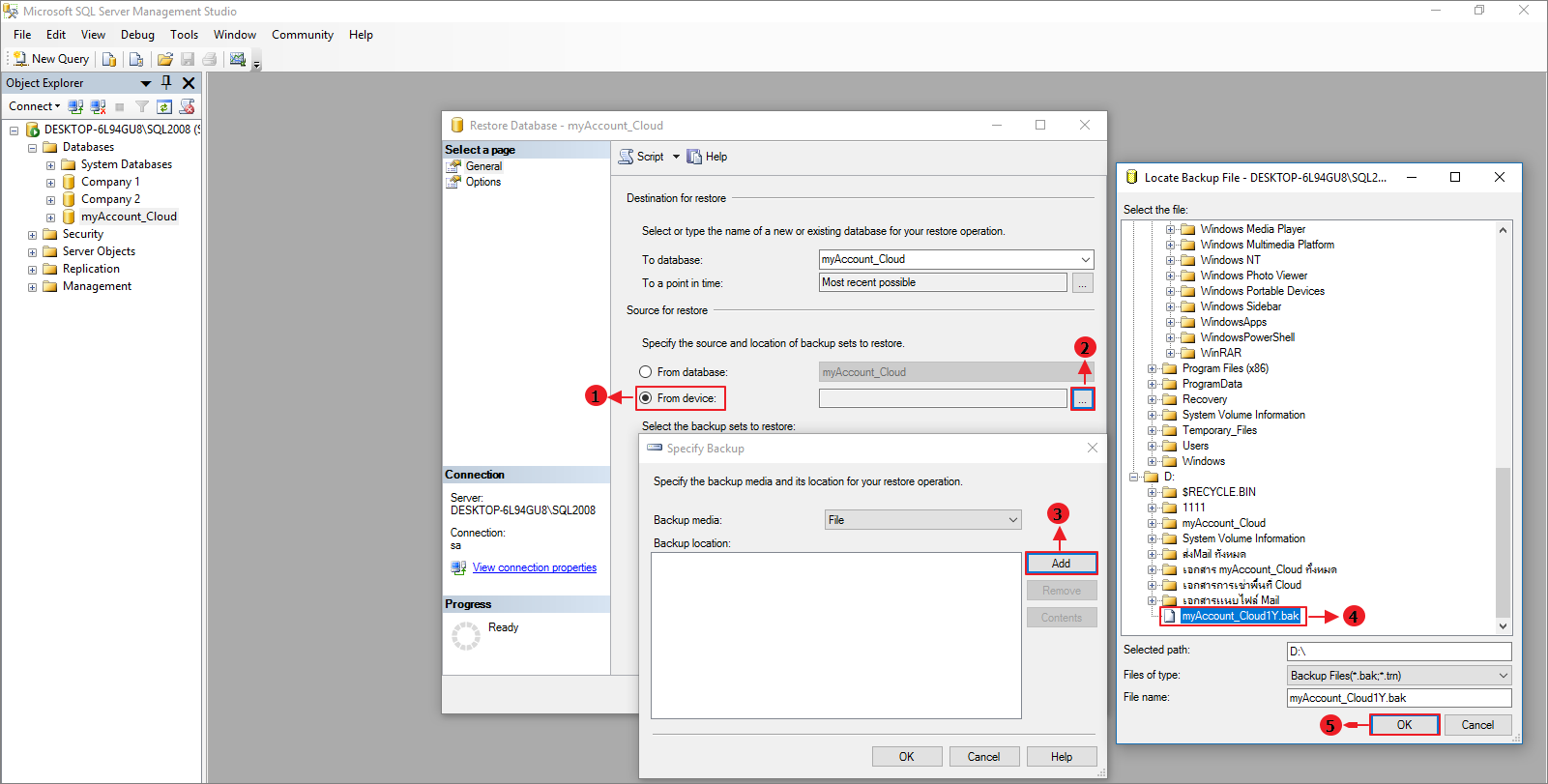
Task: Click the Script icon in Restore Database
Action: tap(627, 157)
